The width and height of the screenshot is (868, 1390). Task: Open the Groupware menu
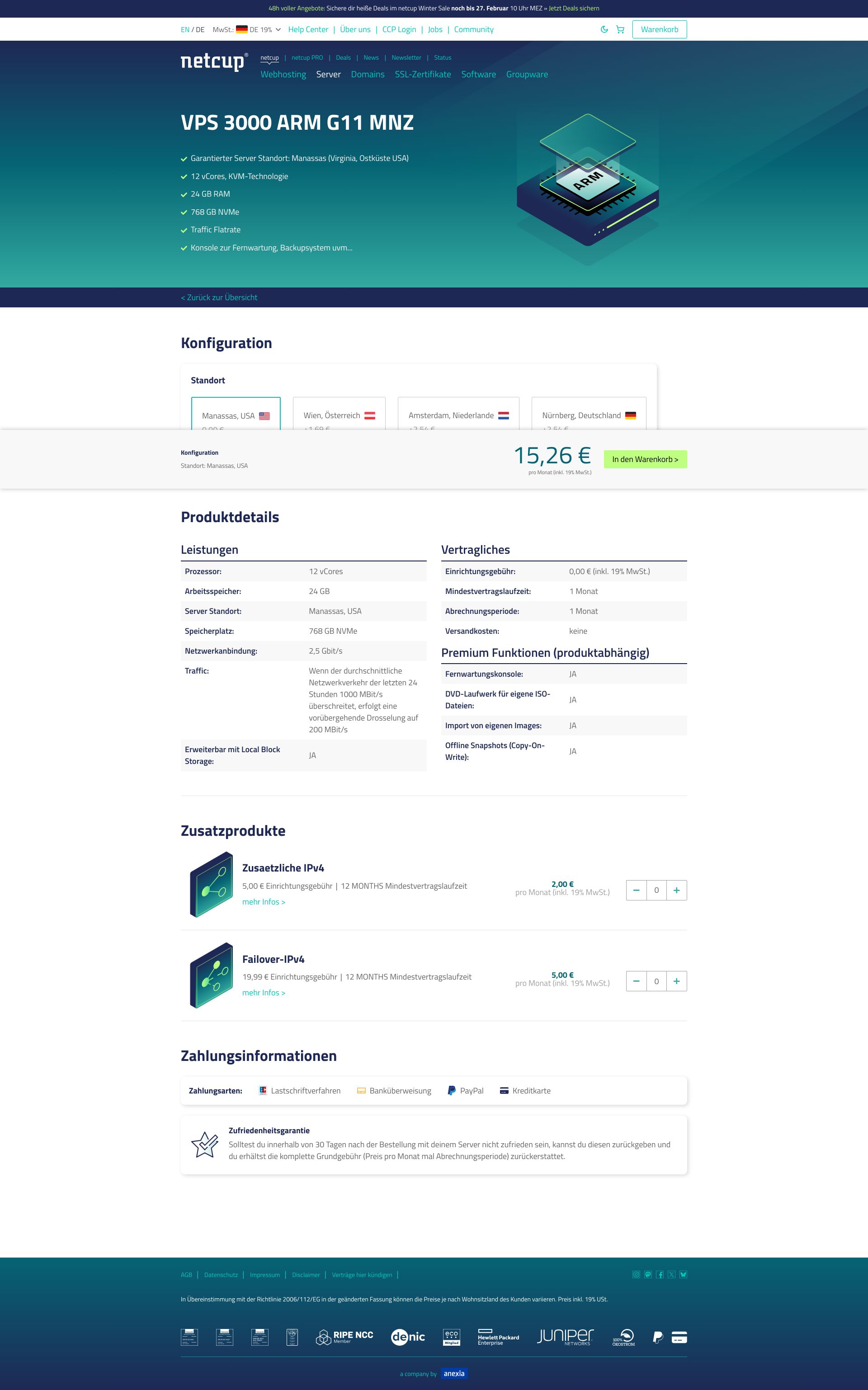point(527,74)
